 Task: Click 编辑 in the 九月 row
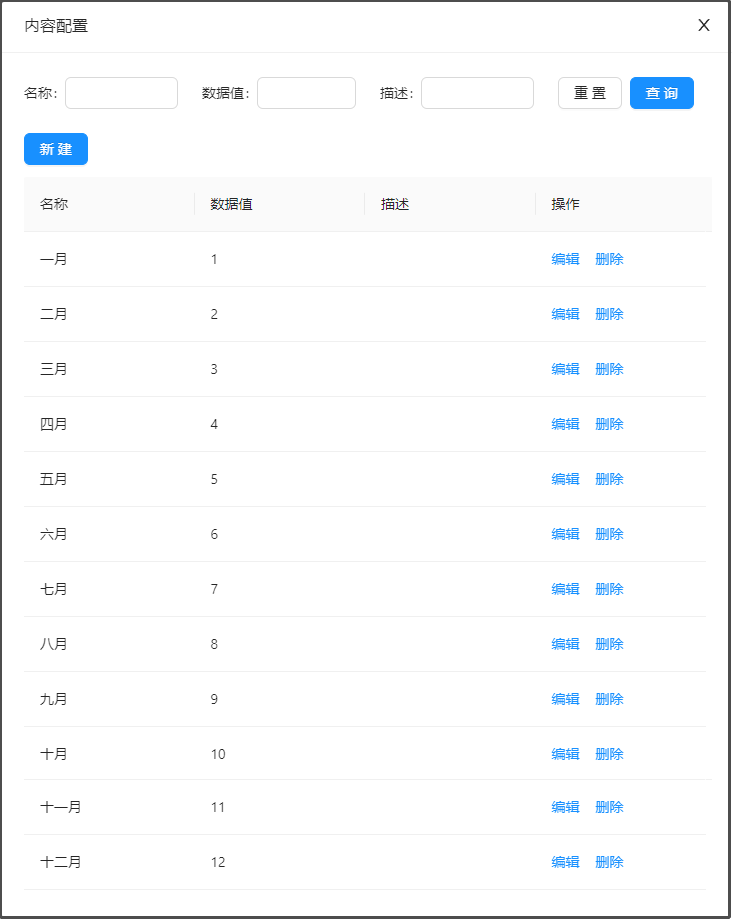[x=565, y=699]
